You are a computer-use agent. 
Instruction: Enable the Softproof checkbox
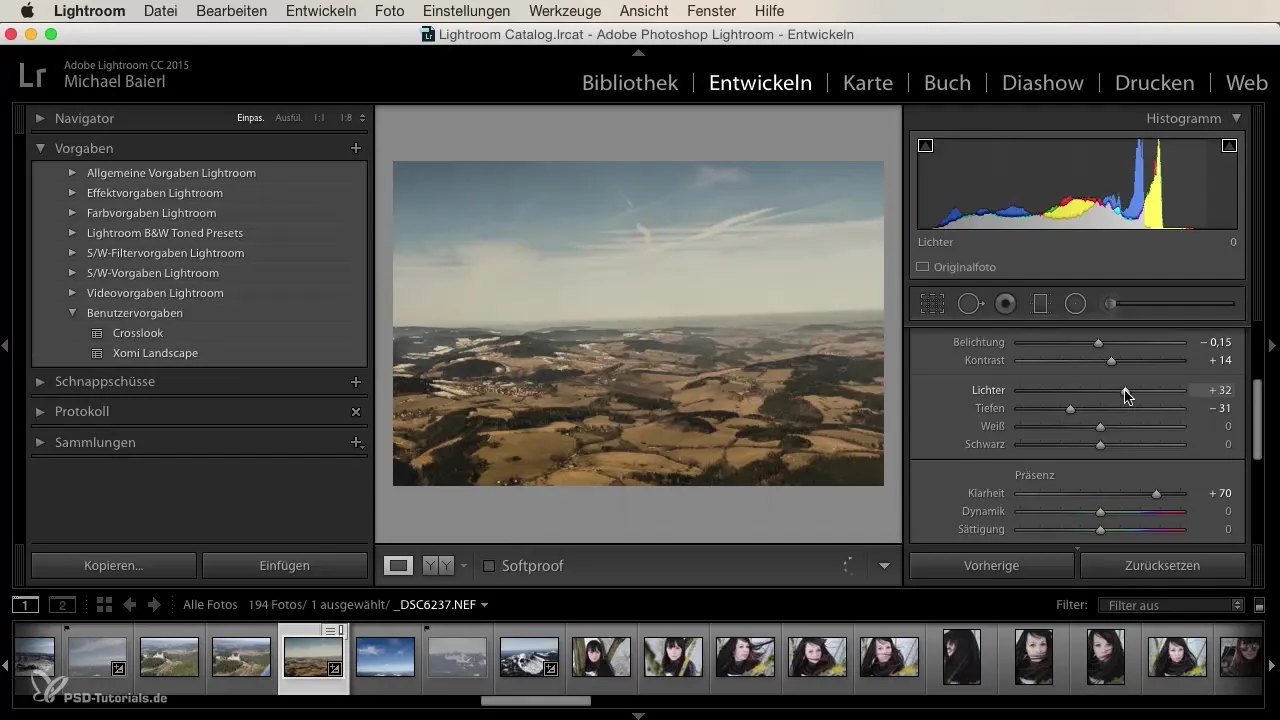click(489, 566)
